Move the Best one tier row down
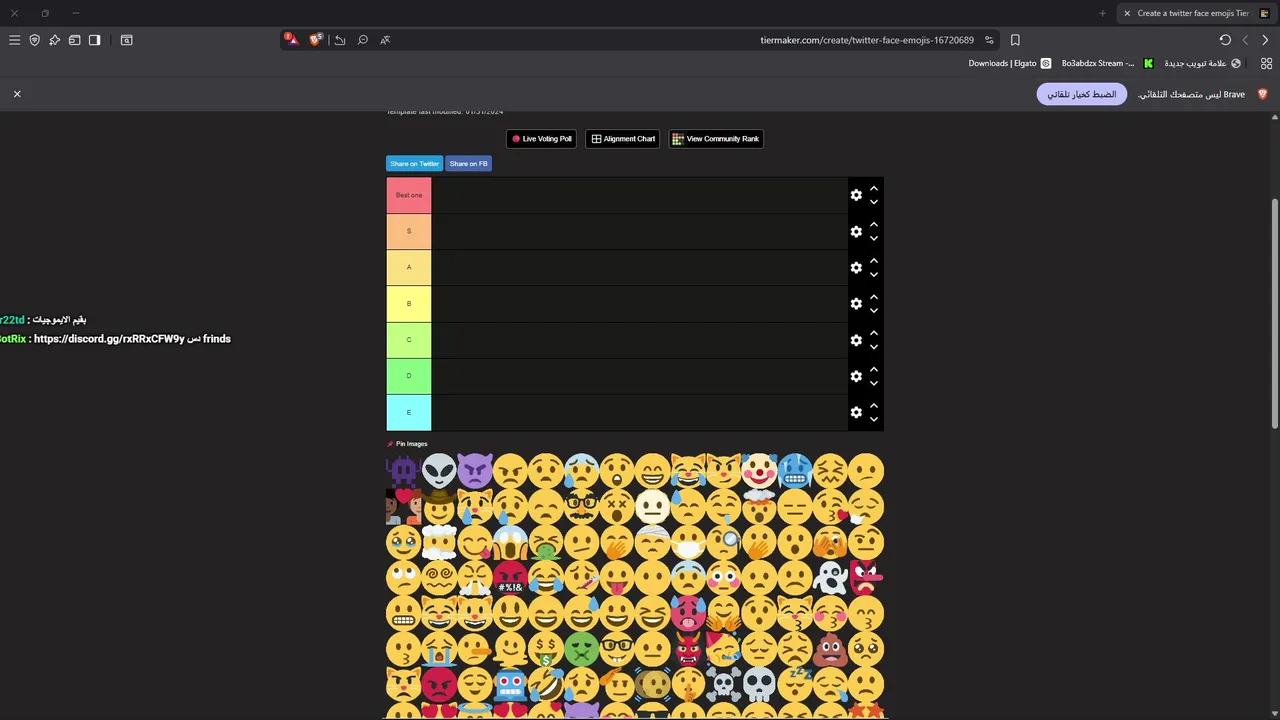Image resolution: width=1280 pixels, height=720 pixels. 873,202
